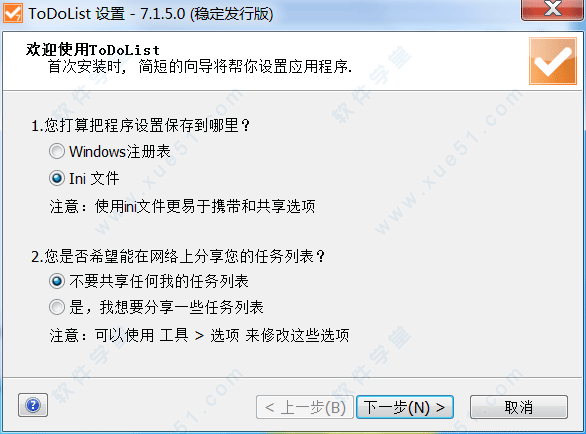The width and height of the screenshot is (586, 434).
Task: Click the 我想要分享一些任务列表 label text
Action: 181,307
